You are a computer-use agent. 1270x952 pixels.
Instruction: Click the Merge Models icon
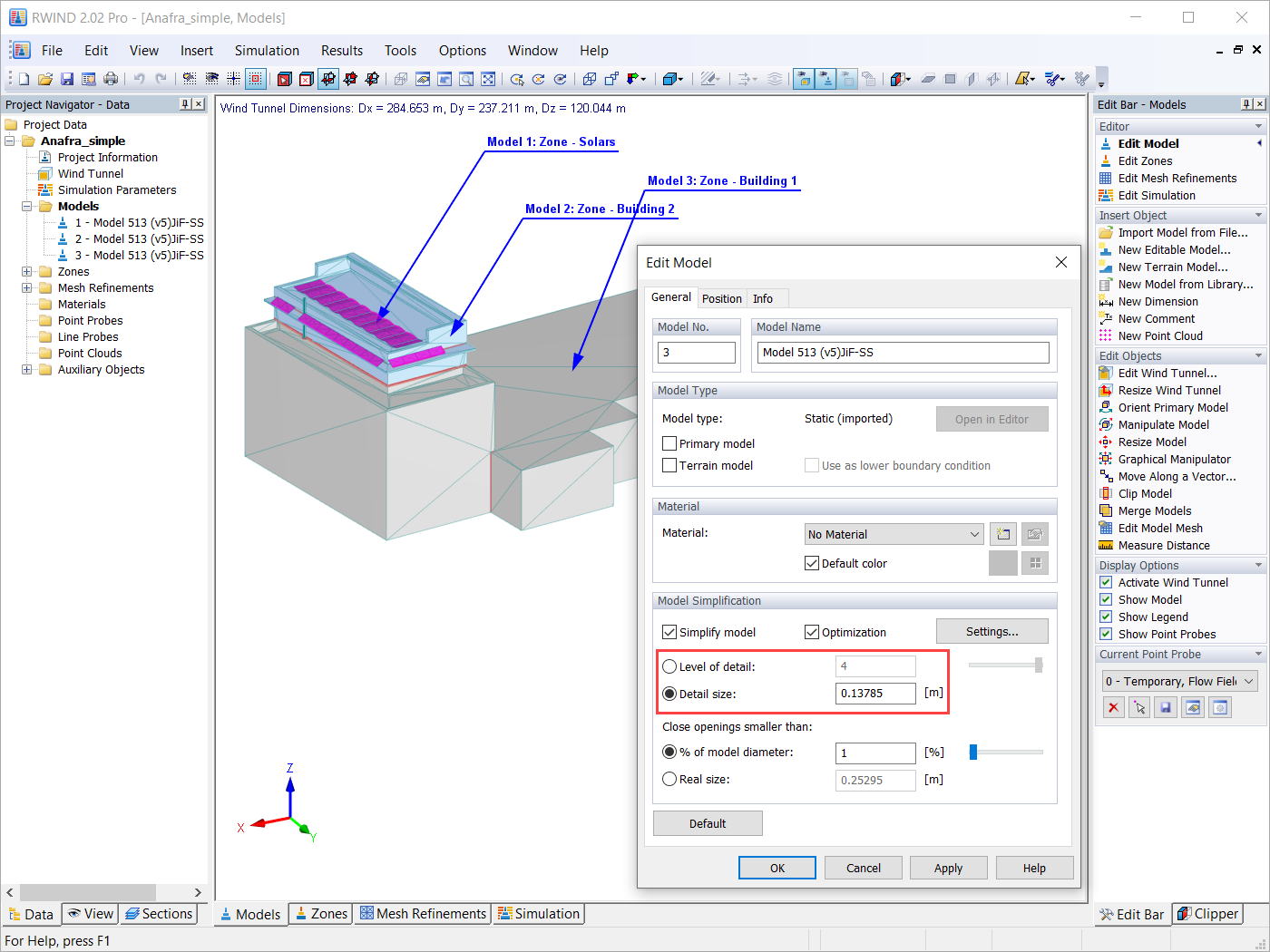point(1106,511)
